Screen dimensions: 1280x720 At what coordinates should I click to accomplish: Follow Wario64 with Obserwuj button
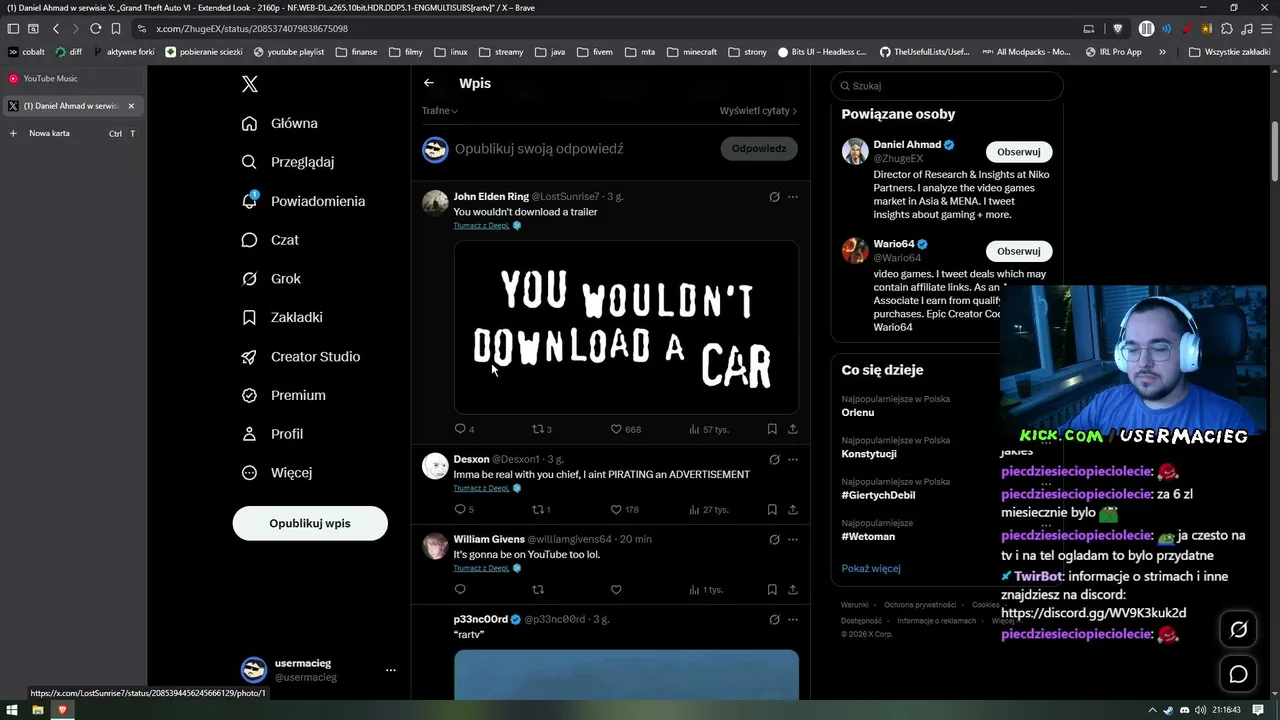(1019, 251)
